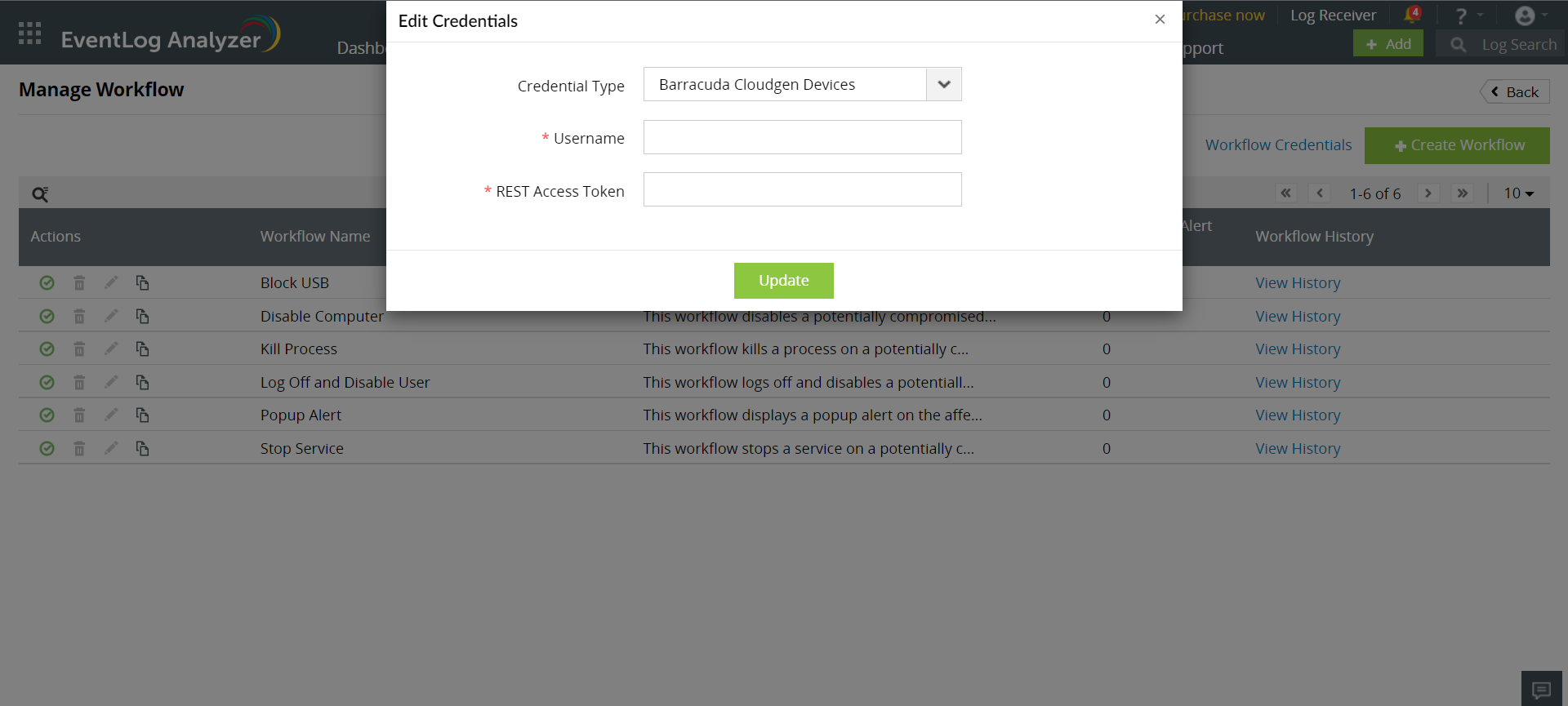Edit the Popup Alert workflow
The height and width of the screenshot is (706, 1568).
click(111, 415)
